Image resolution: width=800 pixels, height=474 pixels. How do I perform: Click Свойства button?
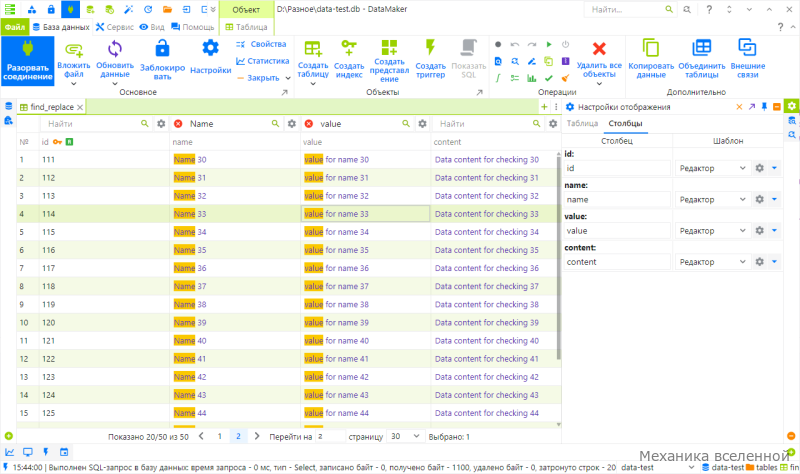262,44
